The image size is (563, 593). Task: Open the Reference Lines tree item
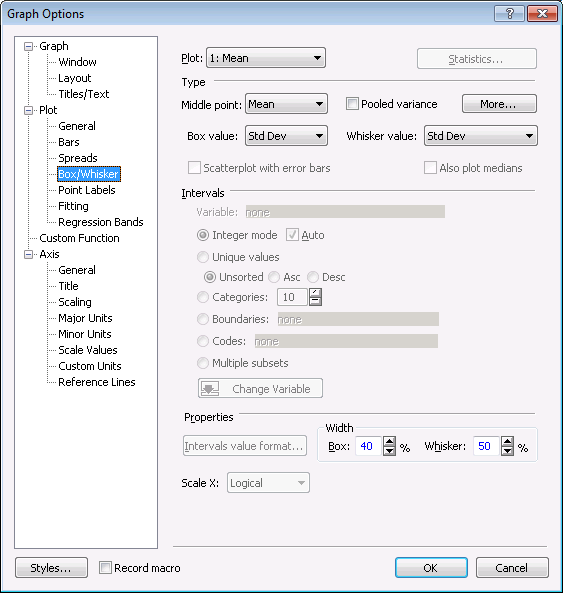(96, 382)
